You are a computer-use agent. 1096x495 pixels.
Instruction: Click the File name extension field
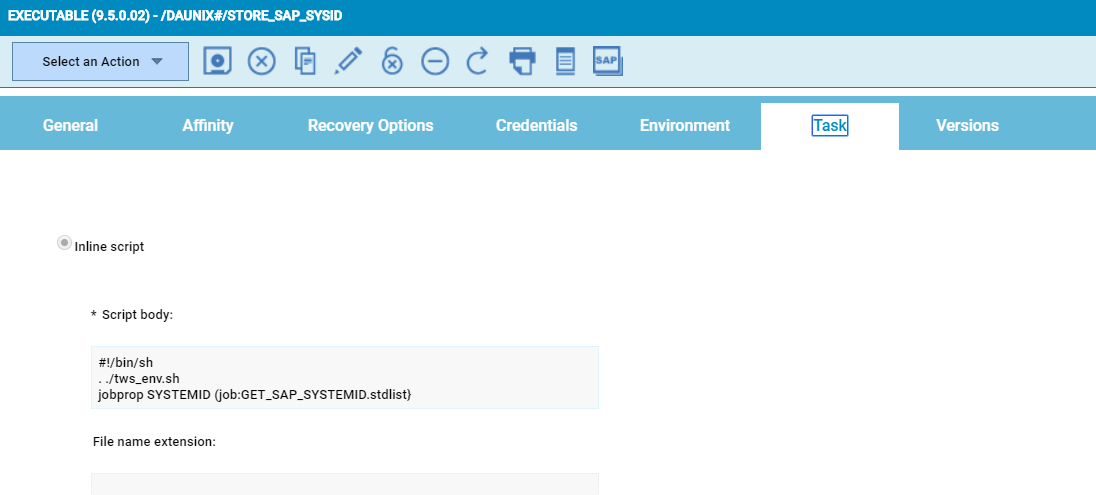click(344, 484)
